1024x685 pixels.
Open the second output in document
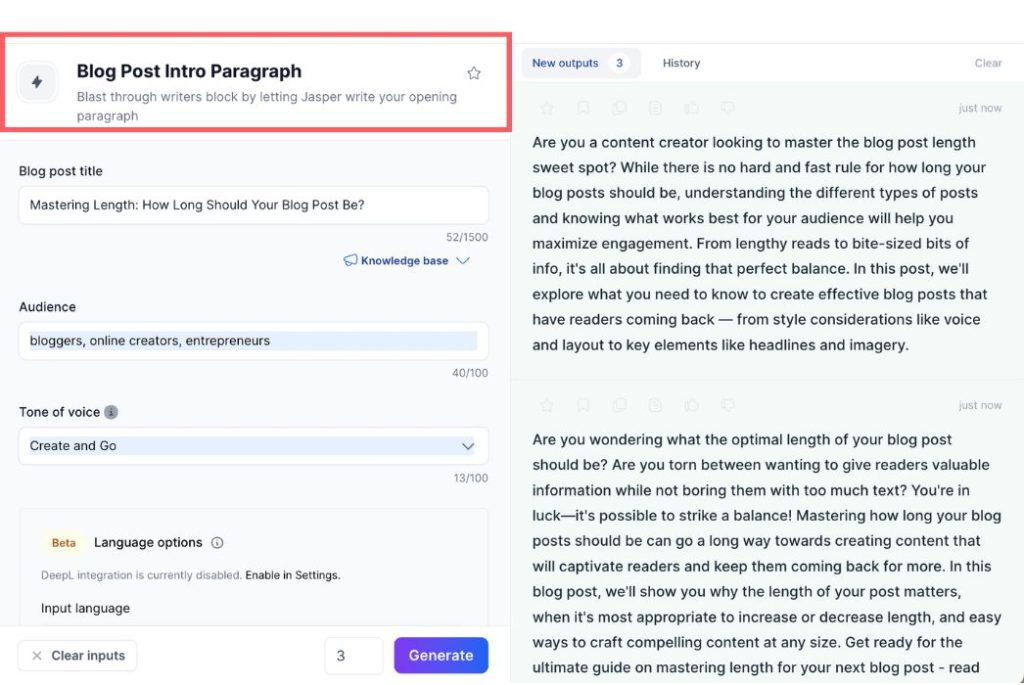[655, 405]
